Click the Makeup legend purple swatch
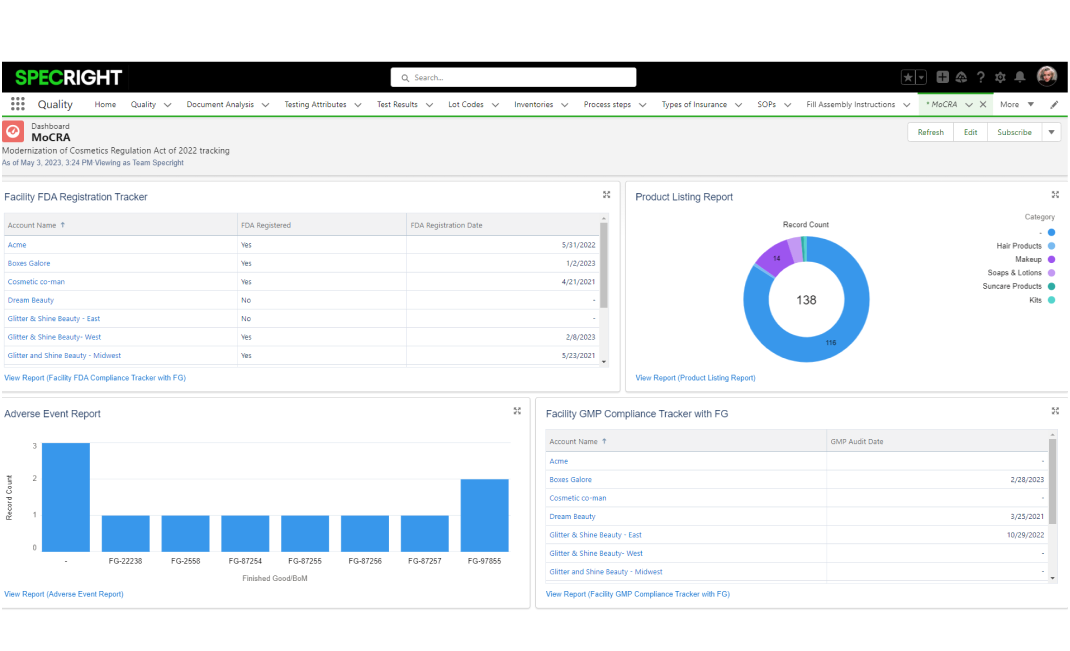 tap(1052, 259)
